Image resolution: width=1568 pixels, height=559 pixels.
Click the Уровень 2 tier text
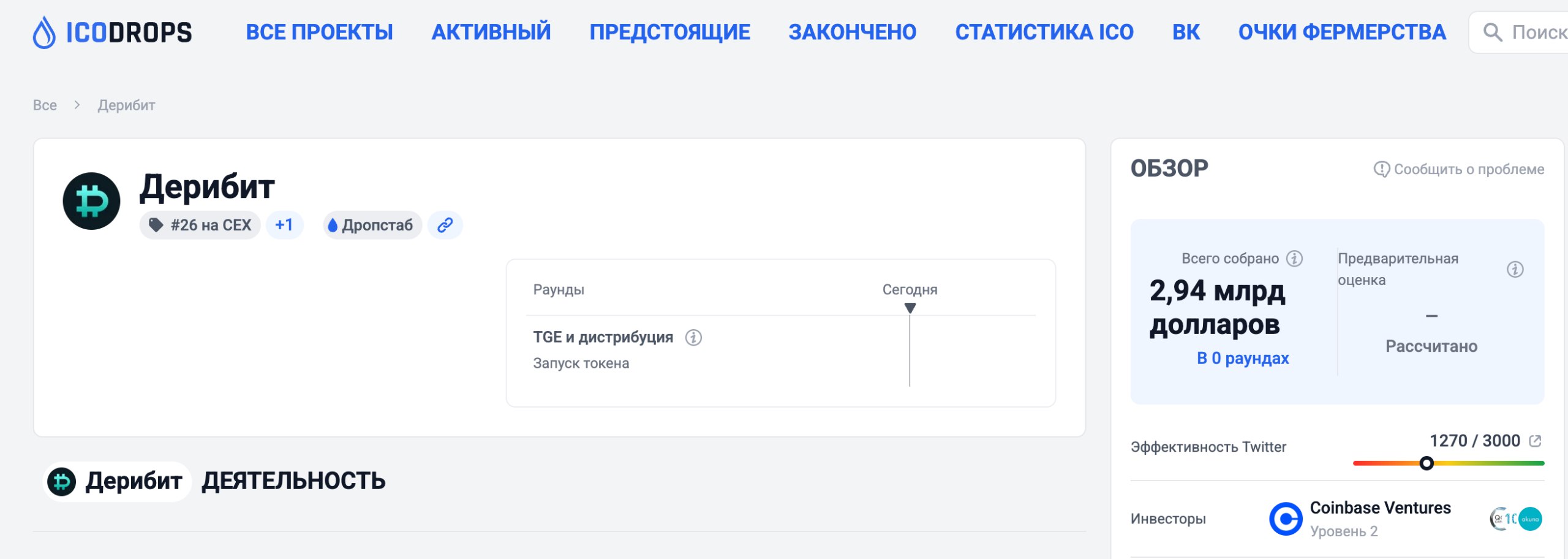(x=1344, y=531)
